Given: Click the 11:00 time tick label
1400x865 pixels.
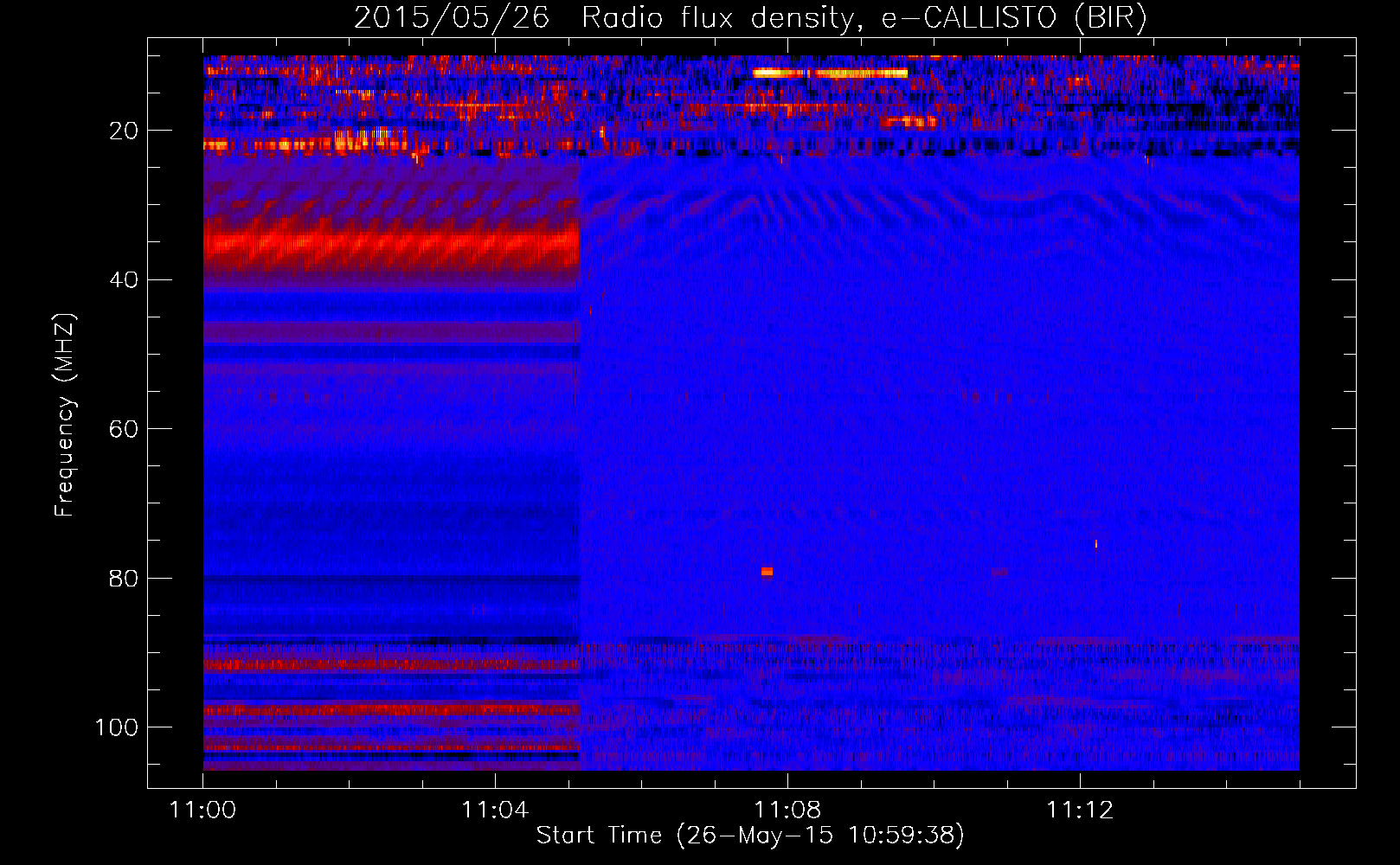Looking at the screenshot, I should tap(203, 811).
